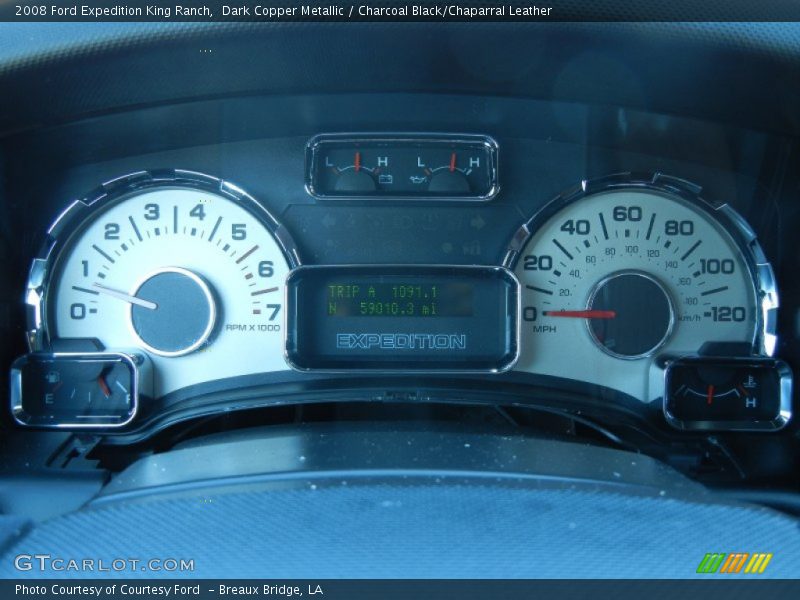Viewport: 800px width, 600px height.
Task: Click the striped color logo beside the watermark
Action: click(x=734, y=563)
